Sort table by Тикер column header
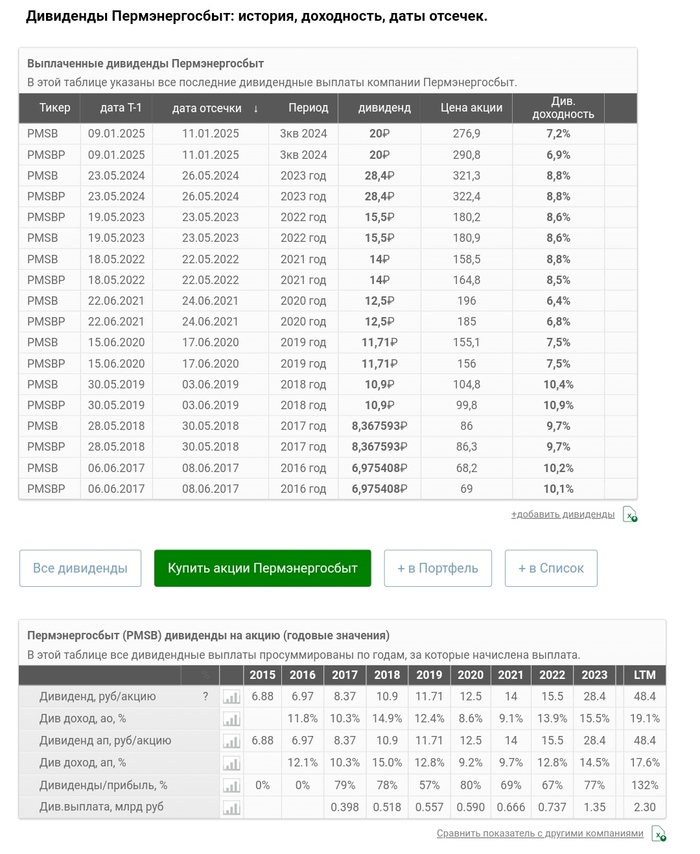This screenshot has height=854, width=700. pos(55,108)
